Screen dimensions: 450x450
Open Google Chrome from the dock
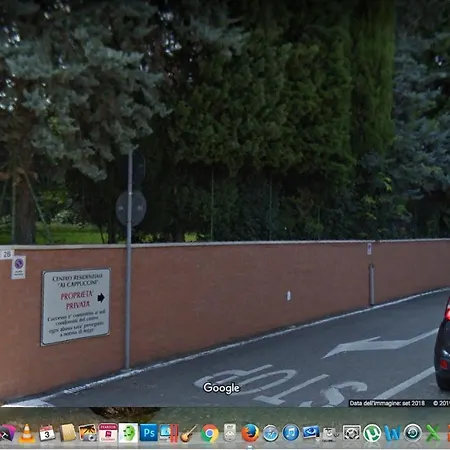coord(210,433)
